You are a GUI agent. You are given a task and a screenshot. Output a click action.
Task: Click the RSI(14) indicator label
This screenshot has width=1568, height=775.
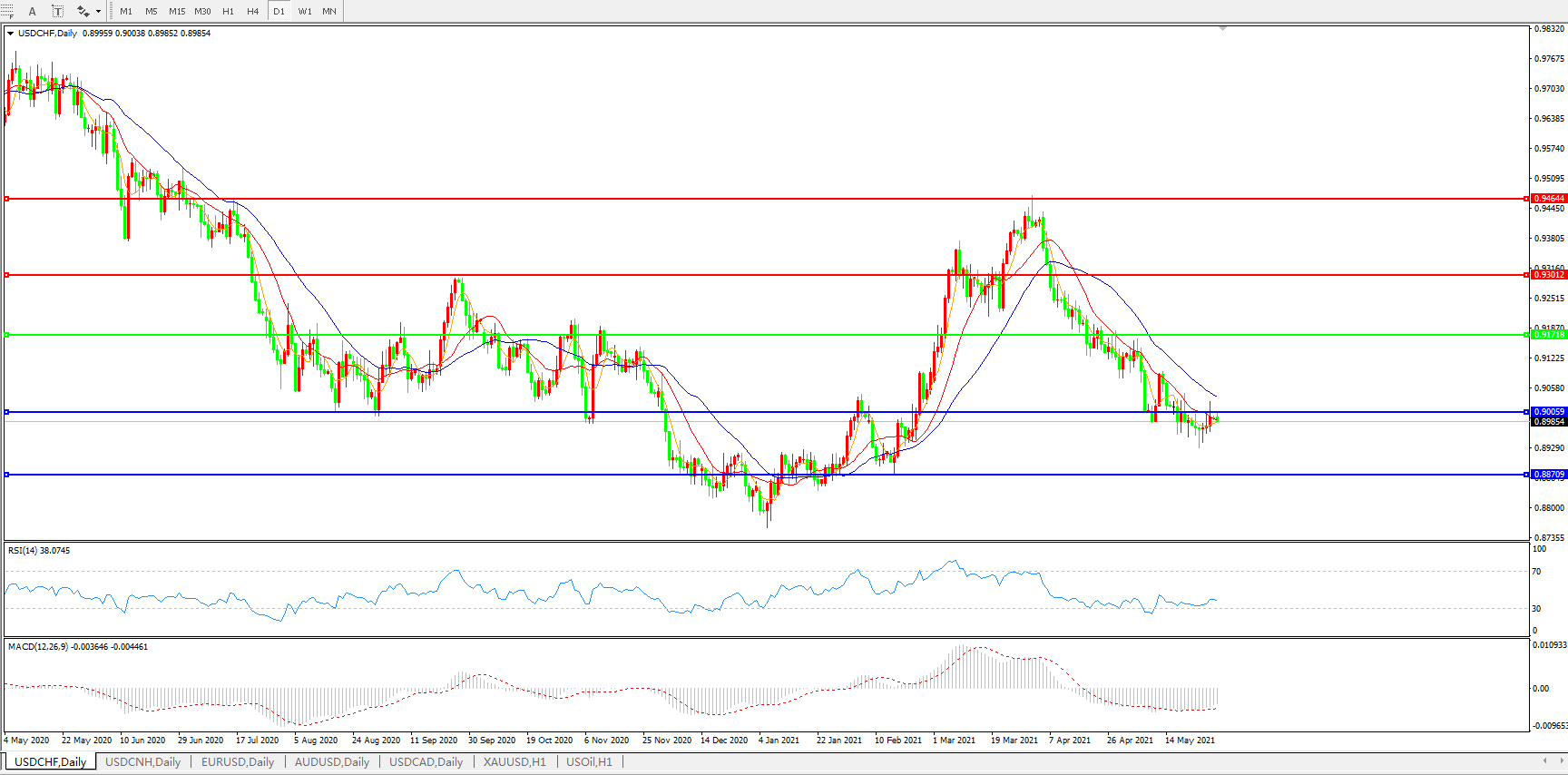click(x=38, y=550)
